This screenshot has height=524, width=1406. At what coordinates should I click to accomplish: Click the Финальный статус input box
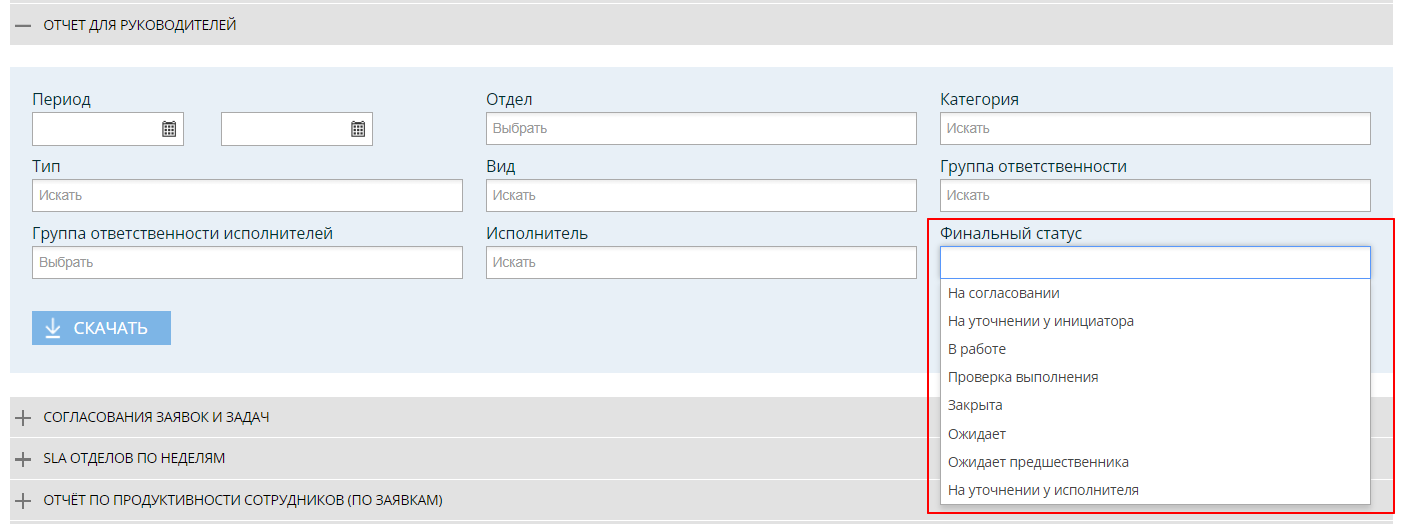tap(1155, 263)
